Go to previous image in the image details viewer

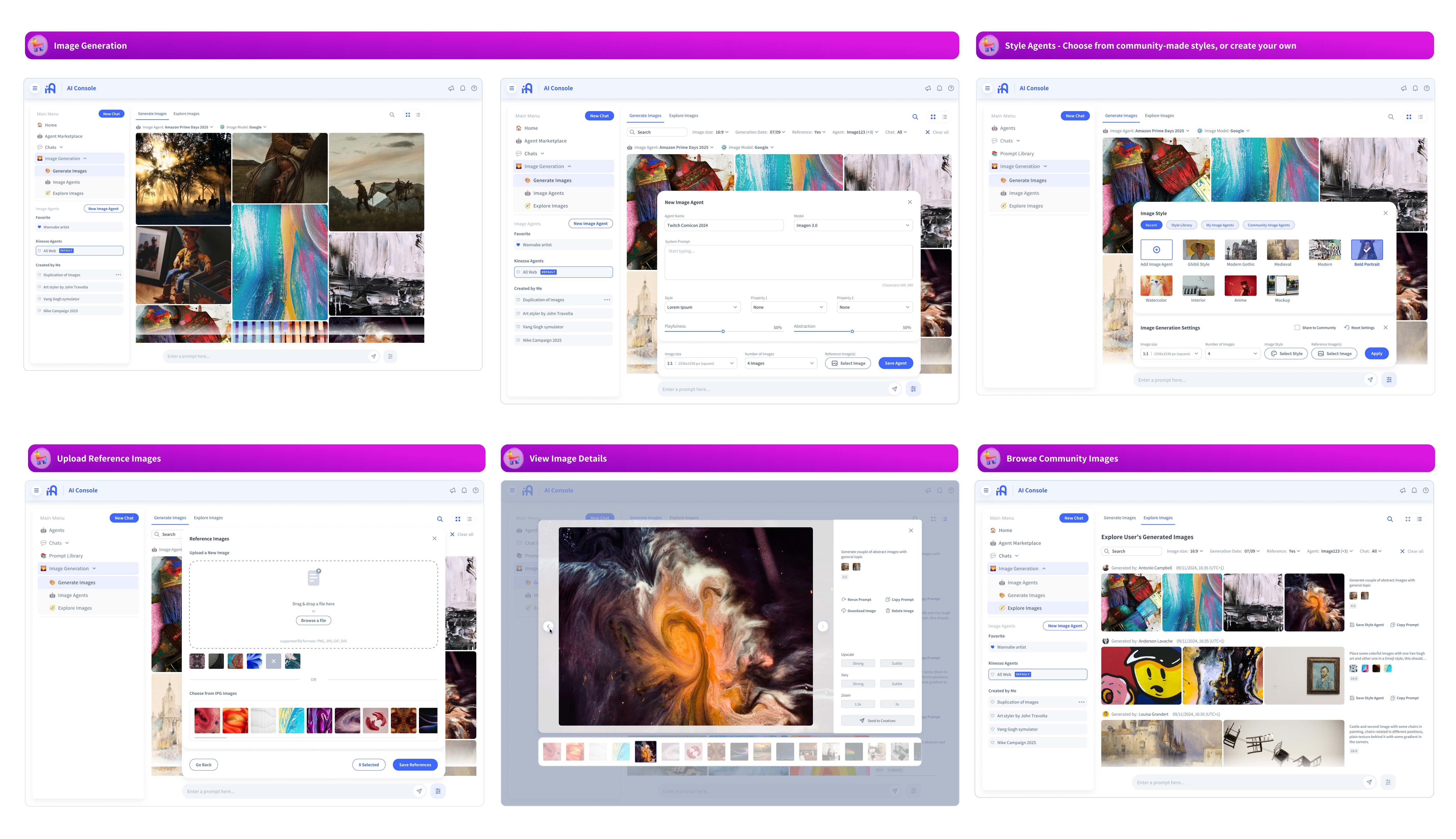[548, 626]
